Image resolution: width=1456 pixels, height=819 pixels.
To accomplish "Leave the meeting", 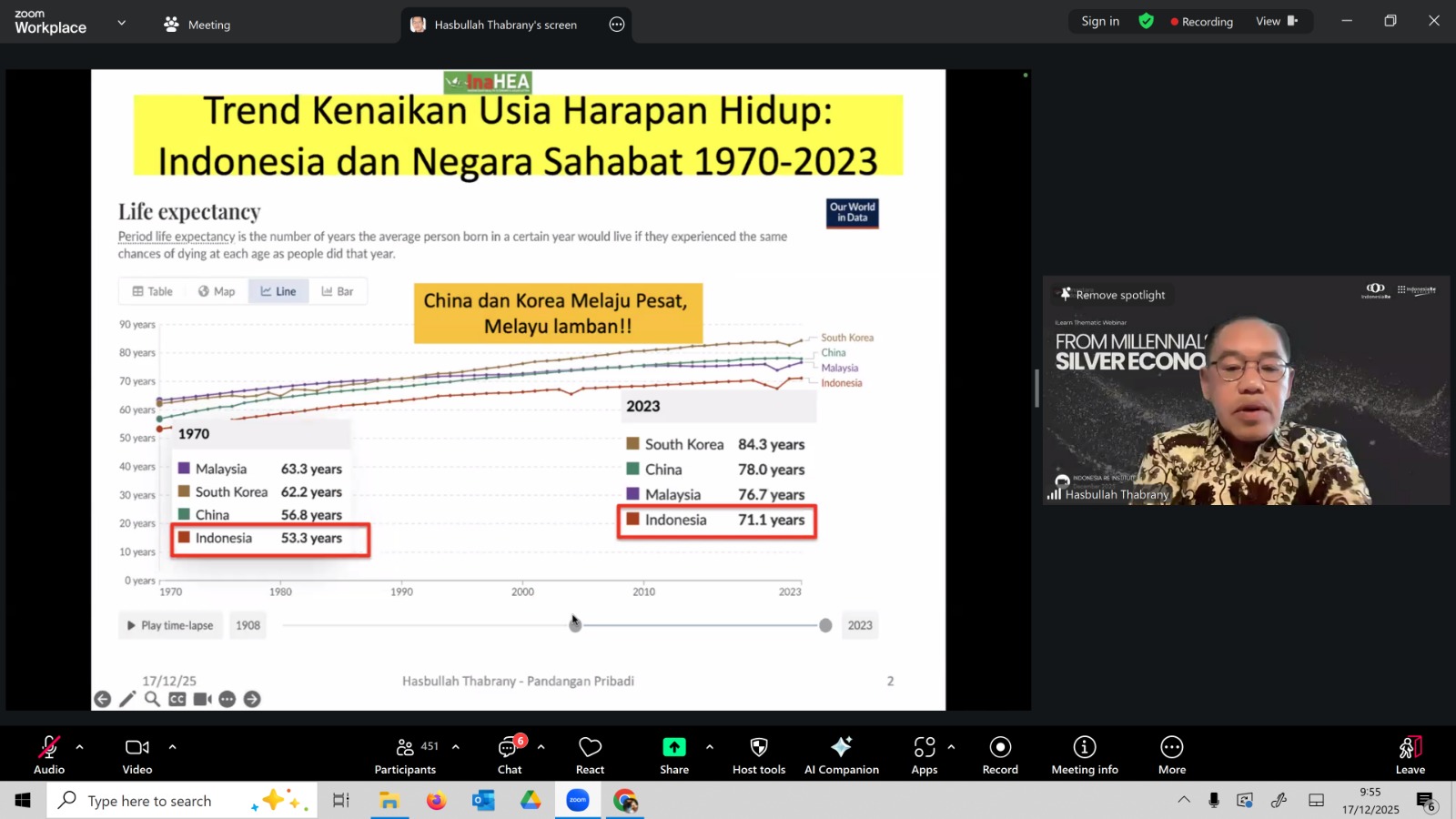I will (x=1410, y=754).
